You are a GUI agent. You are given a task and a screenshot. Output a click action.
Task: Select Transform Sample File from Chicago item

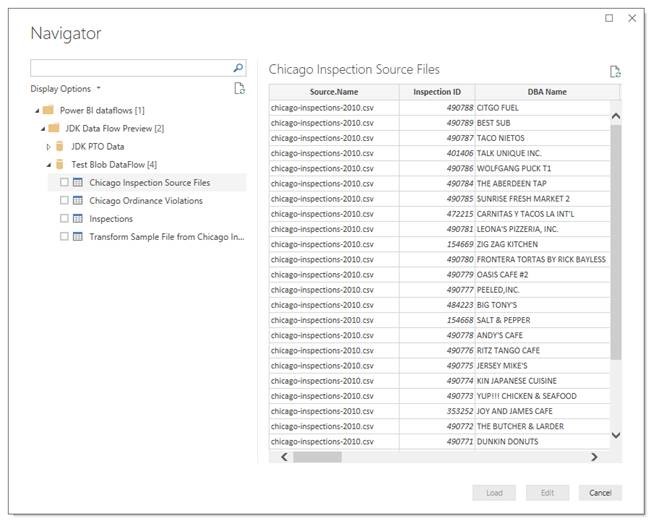click(x=166, y=237)
